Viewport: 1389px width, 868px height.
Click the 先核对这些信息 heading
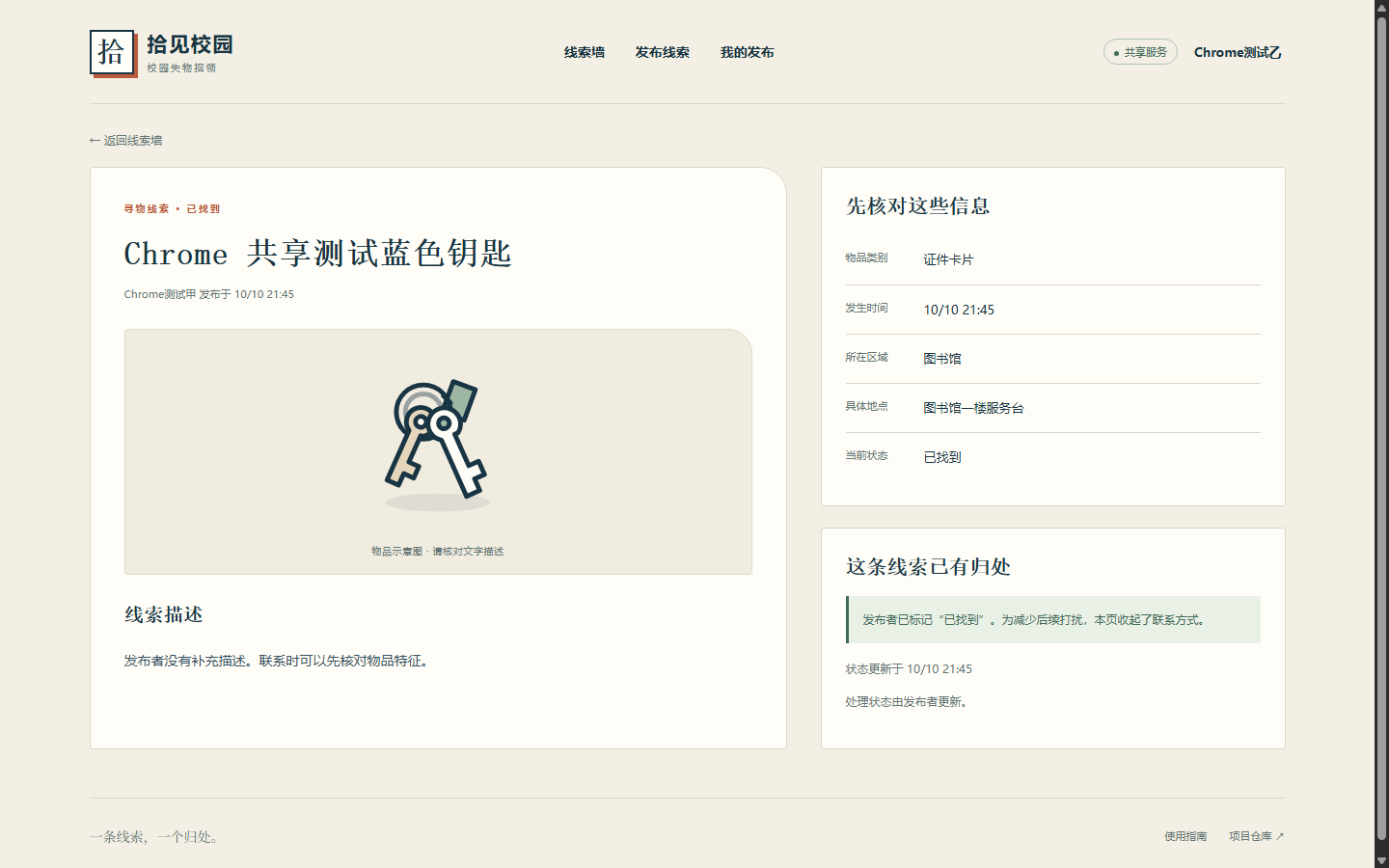click(x=918, y=205)
